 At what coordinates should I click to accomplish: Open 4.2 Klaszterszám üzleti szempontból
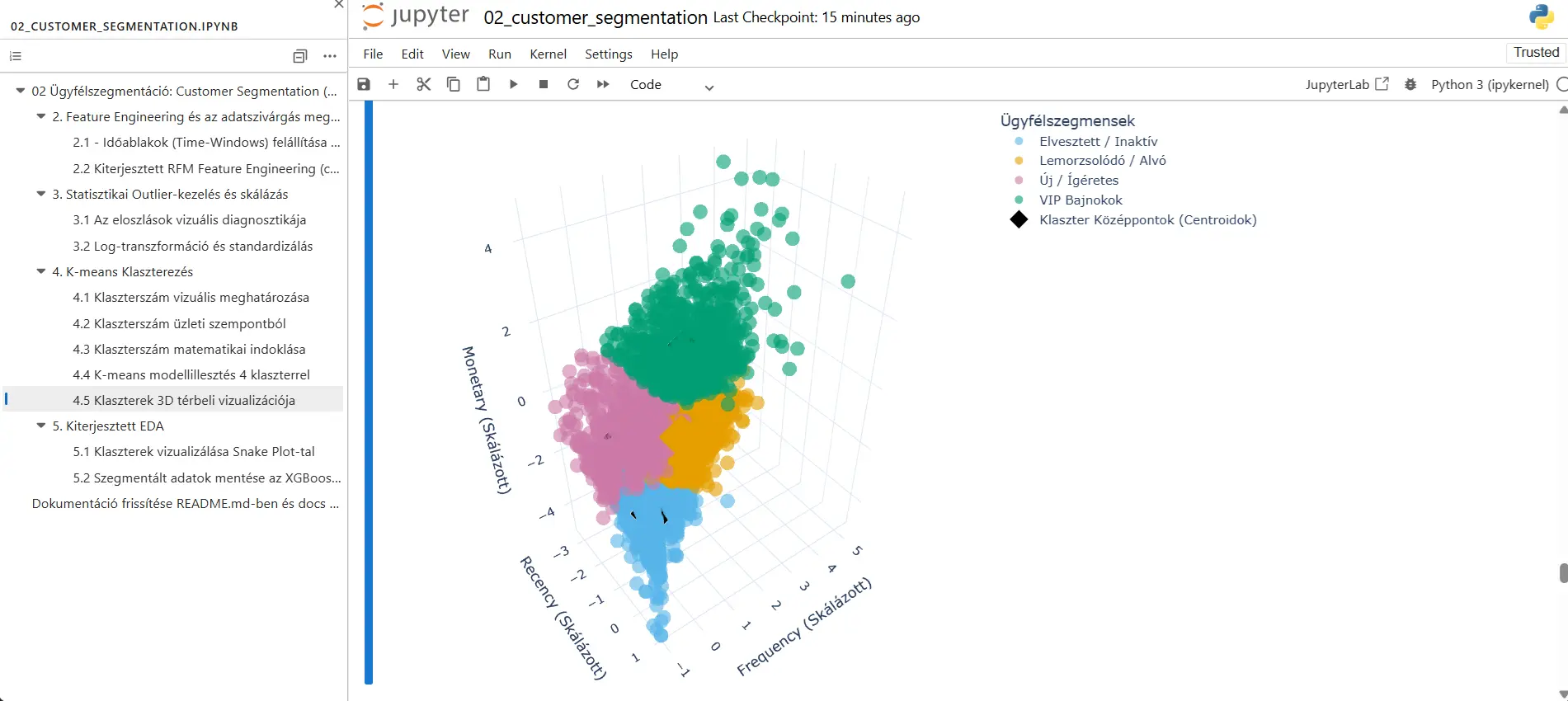(179, 323)
